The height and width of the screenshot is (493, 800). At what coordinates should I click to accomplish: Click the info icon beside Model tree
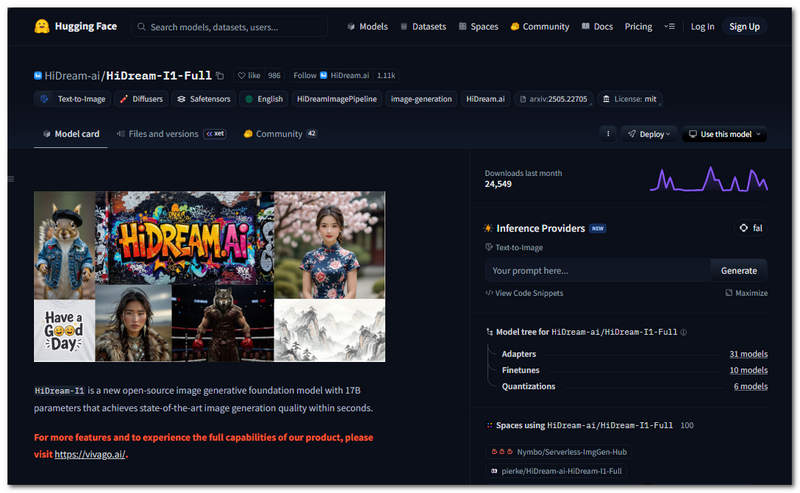point(684,332)
